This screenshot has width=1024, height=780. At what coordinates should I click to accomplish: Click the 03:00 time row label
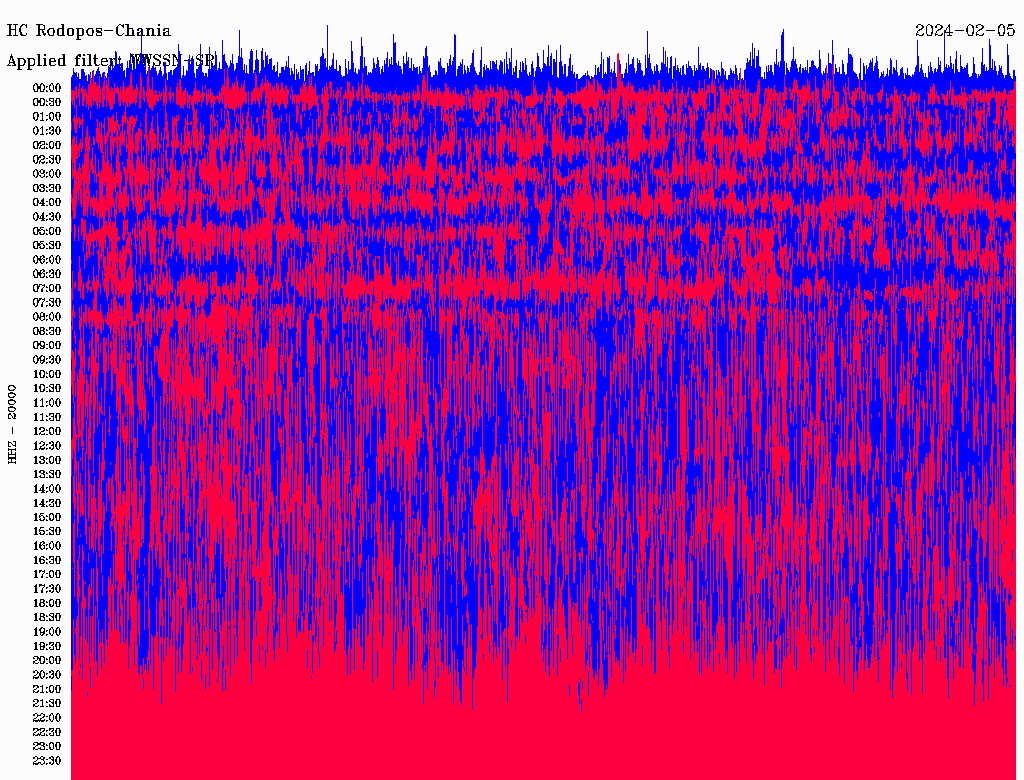point(47,174)
